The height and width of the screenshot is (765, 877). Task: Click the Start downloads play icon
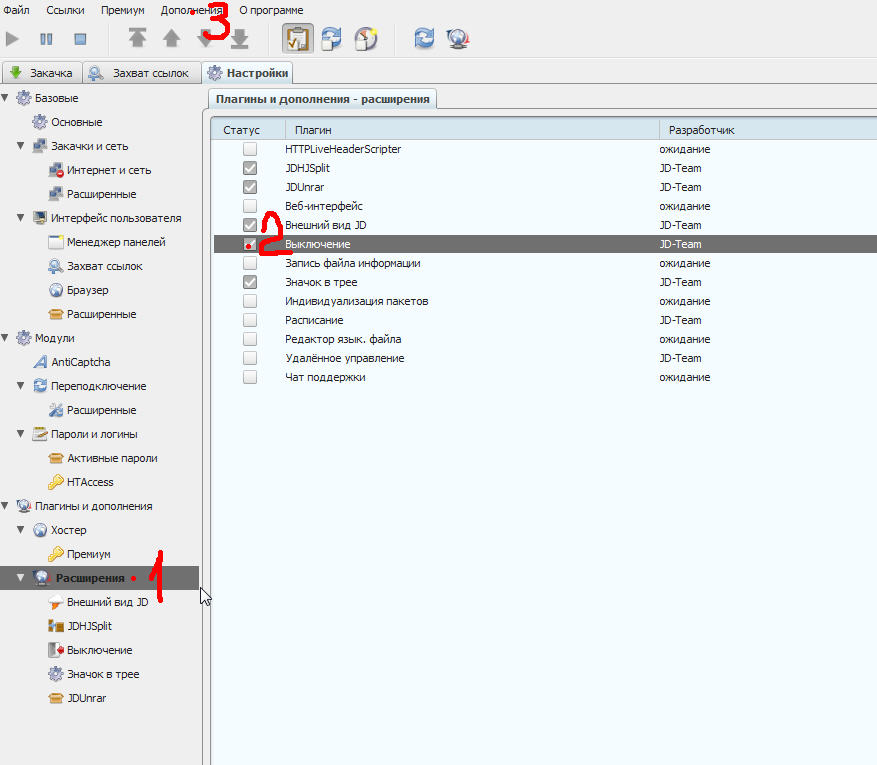13,39
